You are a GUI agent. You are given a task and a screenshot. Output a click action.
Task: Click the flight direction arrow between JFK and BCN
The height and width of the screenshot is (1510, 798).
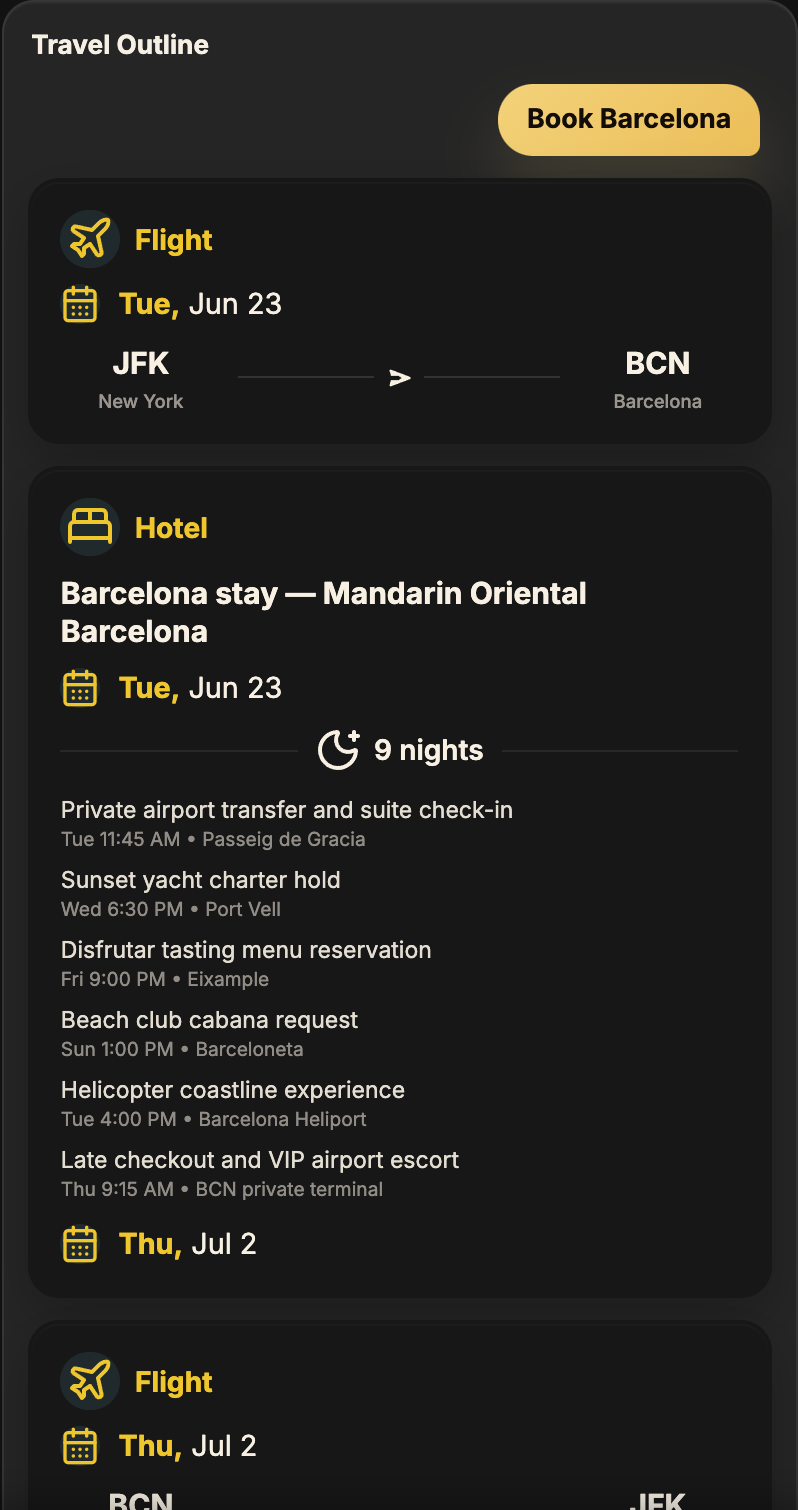click(x=400, y=378)
